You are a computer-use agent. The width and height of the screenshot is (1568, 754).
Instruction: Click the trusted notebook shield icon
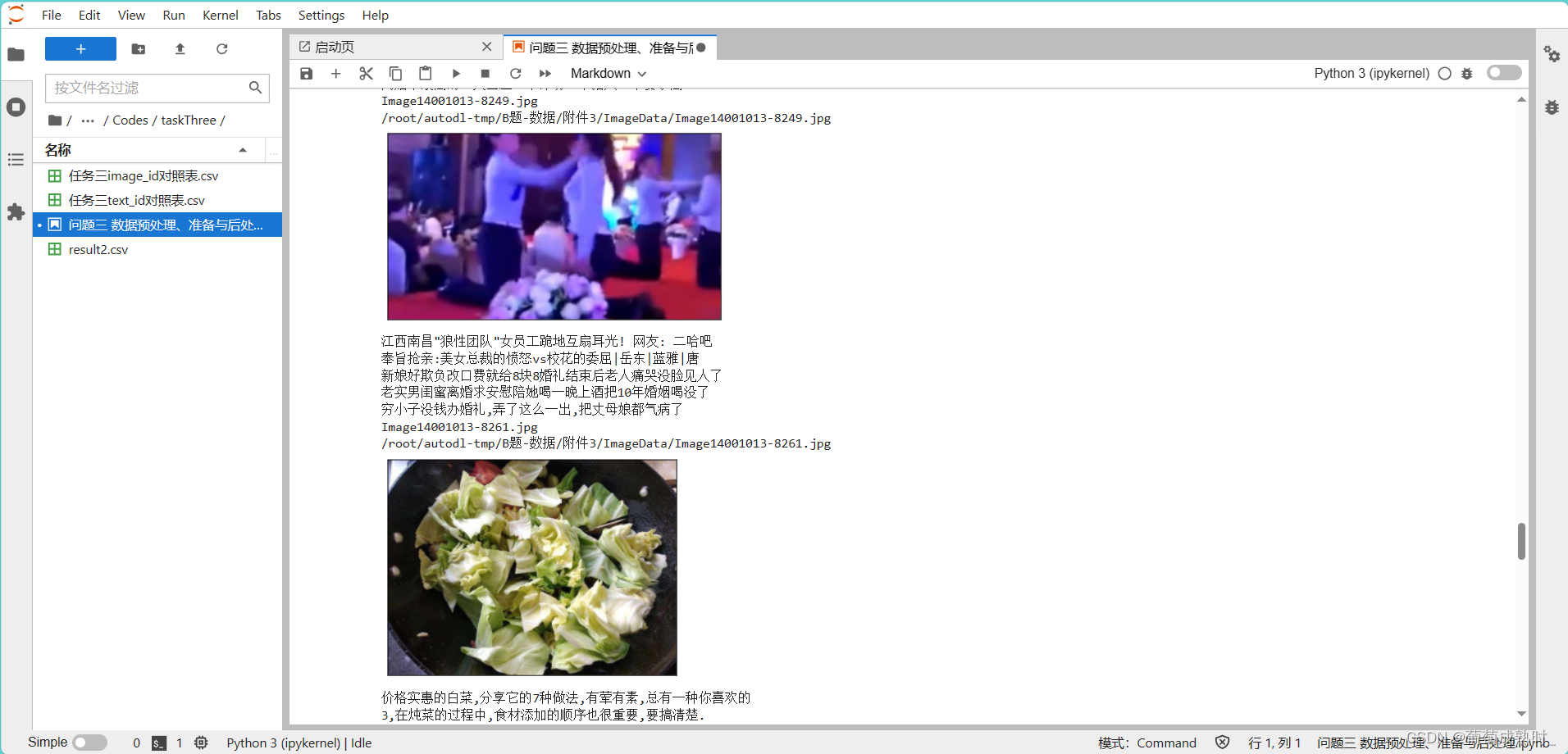point(1222,743)
